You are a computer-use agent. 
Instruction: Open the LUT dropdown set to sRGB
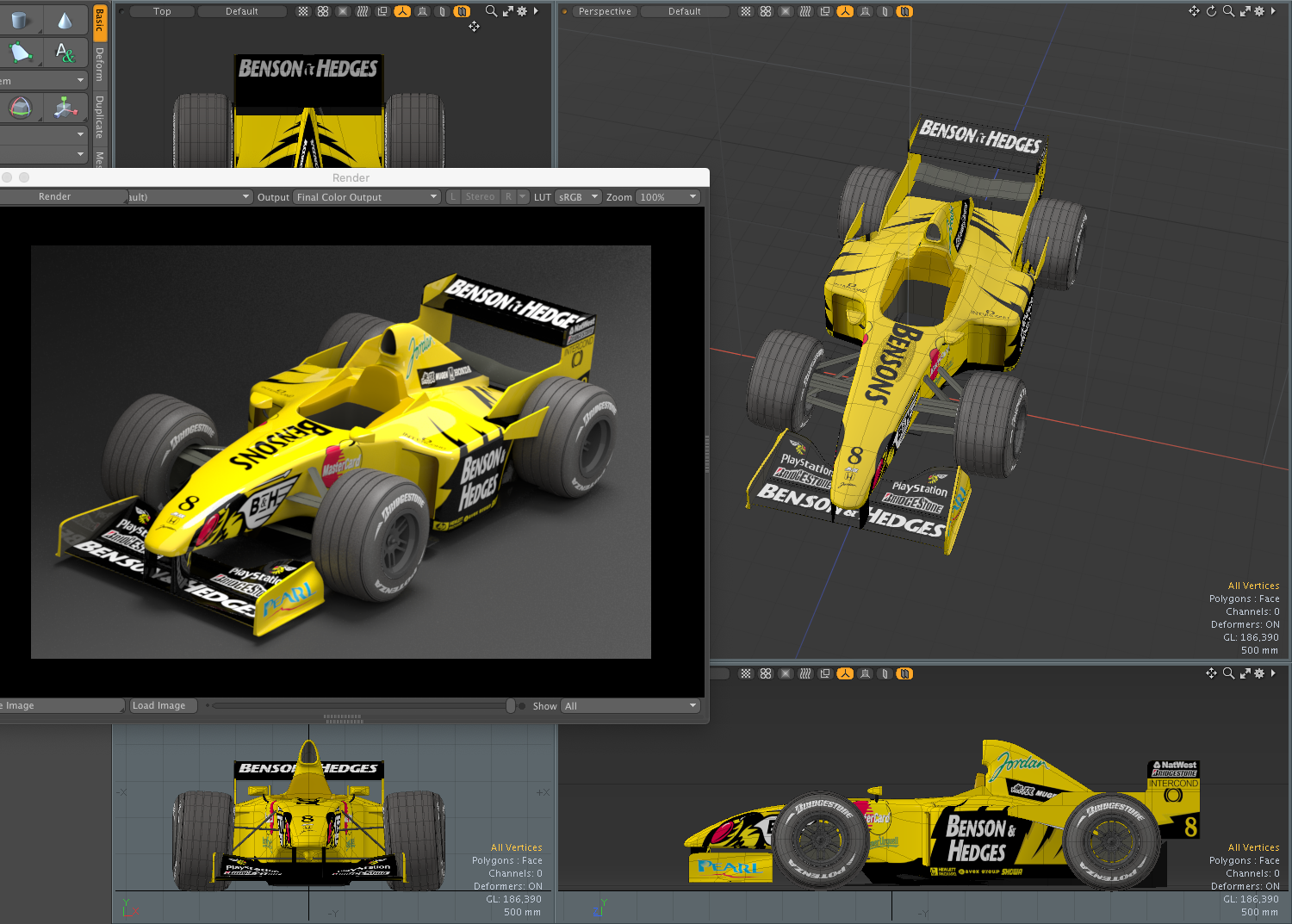[x=578, y=197]
